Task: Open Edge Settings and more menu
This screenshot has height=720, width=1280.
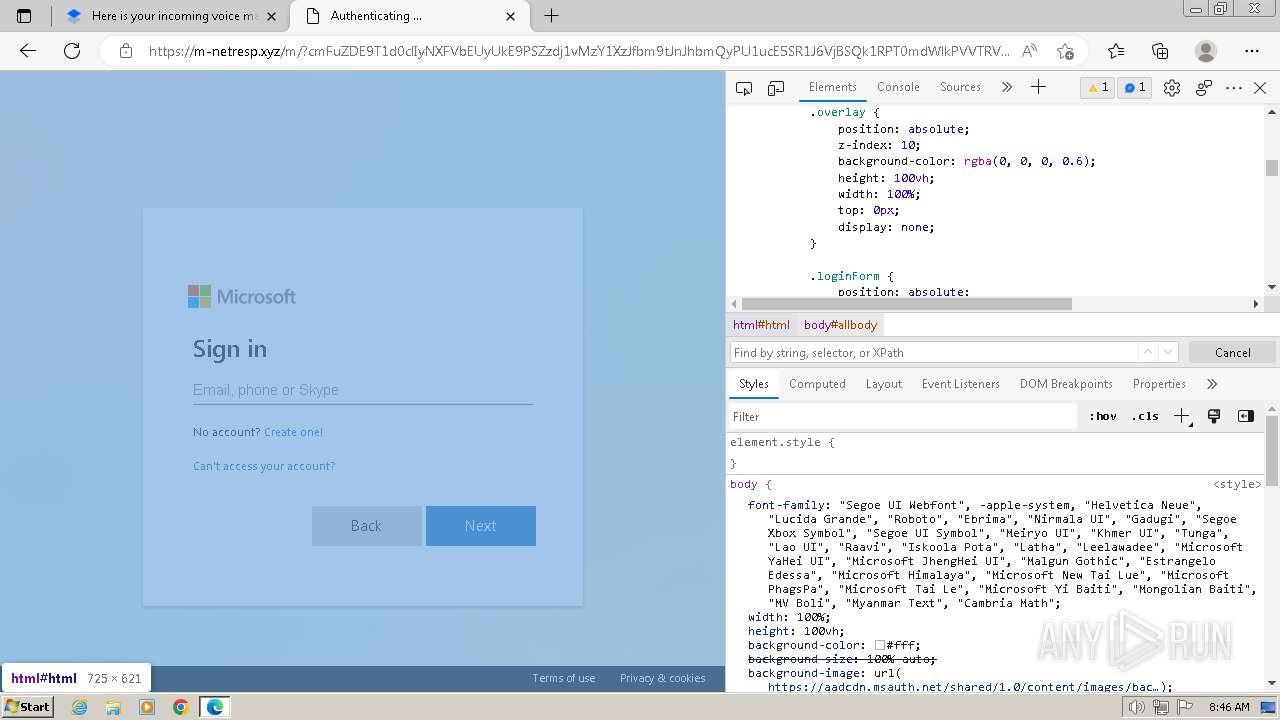Action: click(1252, 51)
